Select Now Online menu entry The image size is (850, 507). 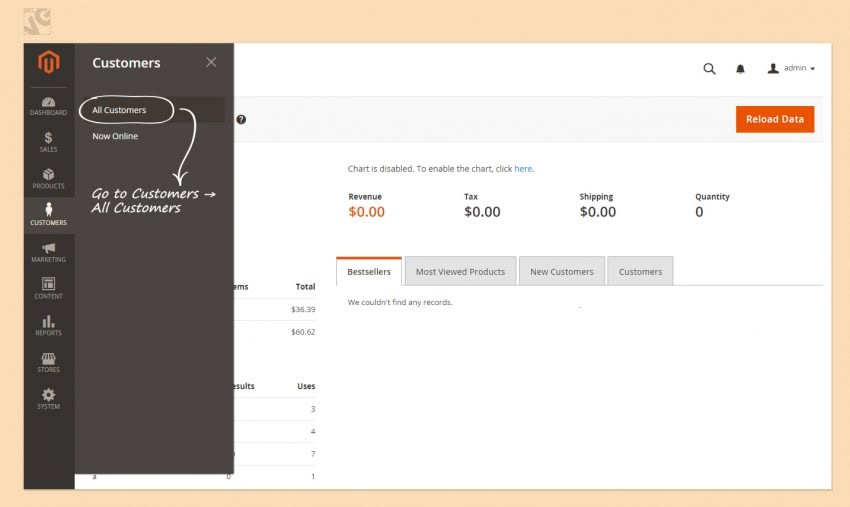pyautogui.click(x=115, y=136)
